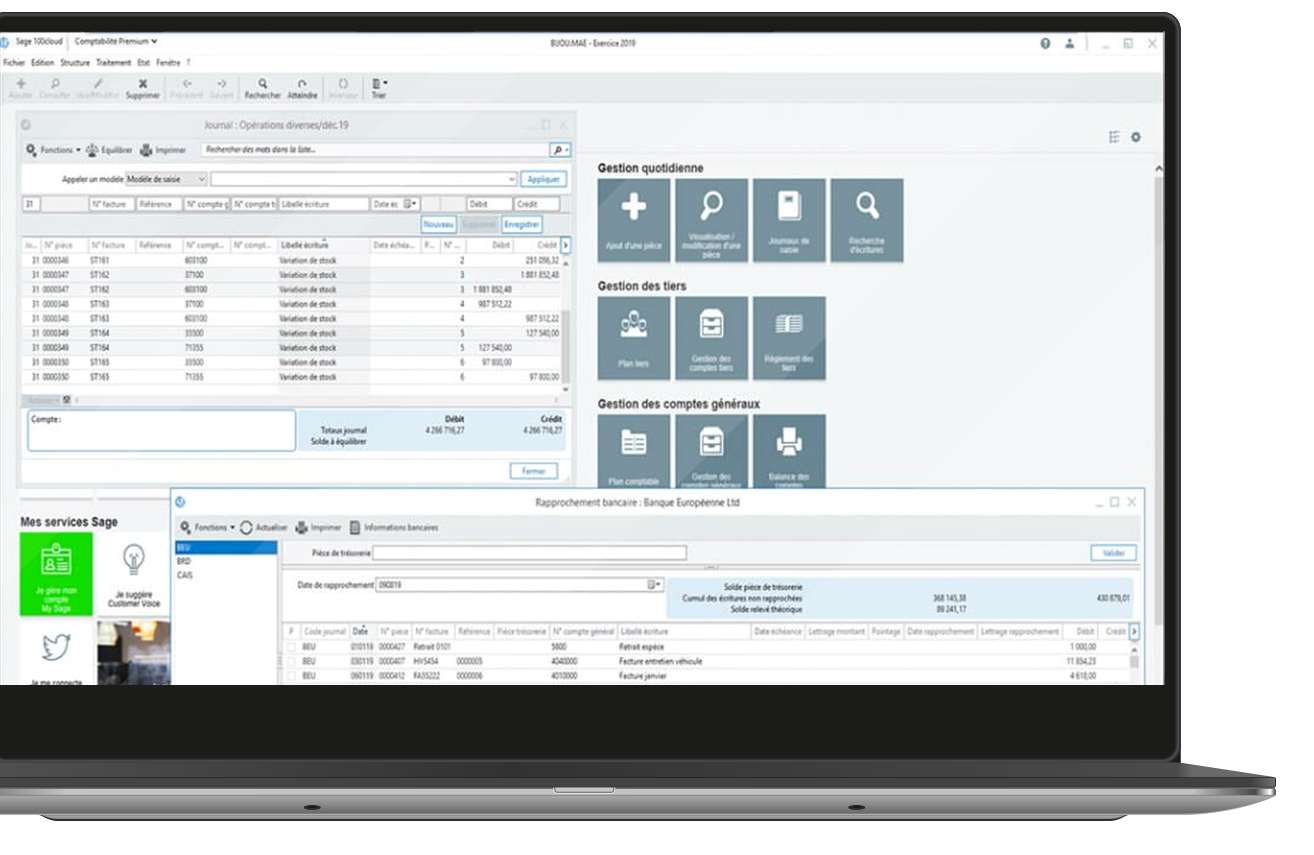Open the dashboard settings gear
Image resolution: width=1314 pixels, height=855 pixels.
coord(1136,137)
